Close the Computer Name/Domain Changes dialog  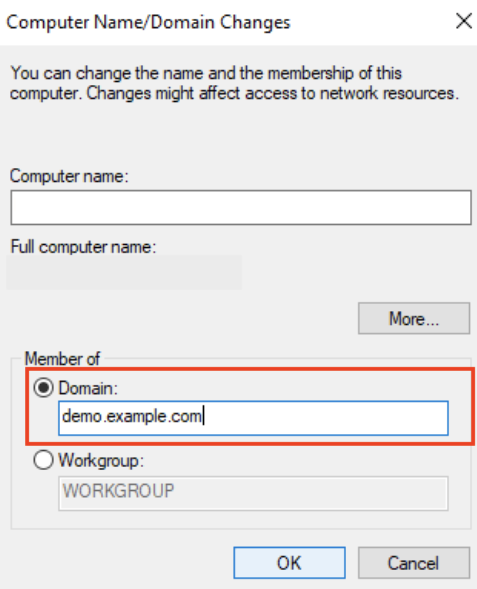click(463, 21)
